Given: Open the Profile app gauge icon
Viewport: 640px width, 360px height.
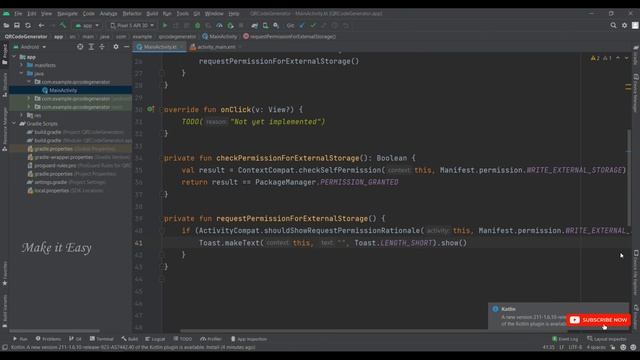Looking at the screenshot, I should (219, 25).
